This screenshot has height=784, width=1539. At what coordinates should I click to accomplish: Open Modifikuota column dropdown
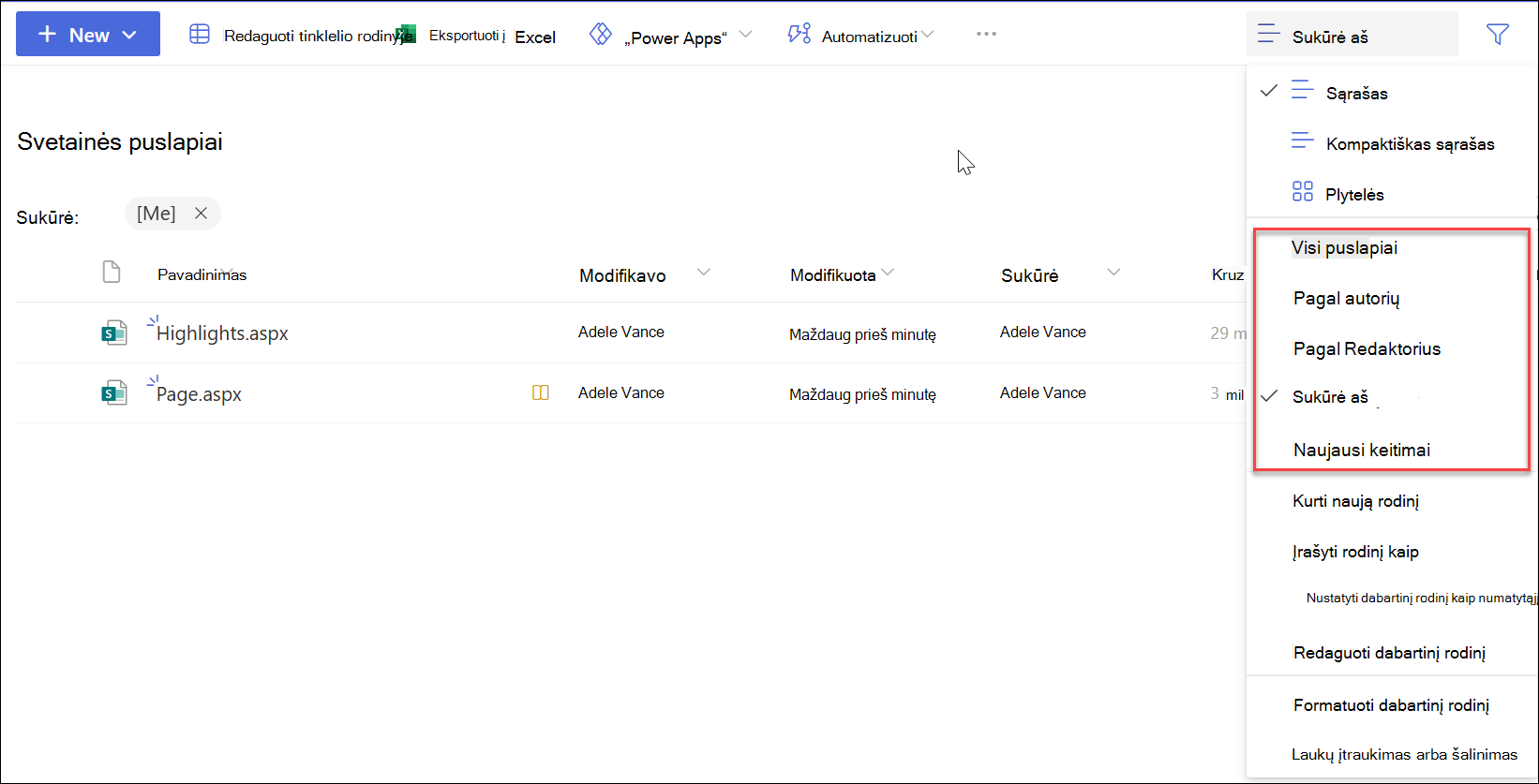[888, 273]
